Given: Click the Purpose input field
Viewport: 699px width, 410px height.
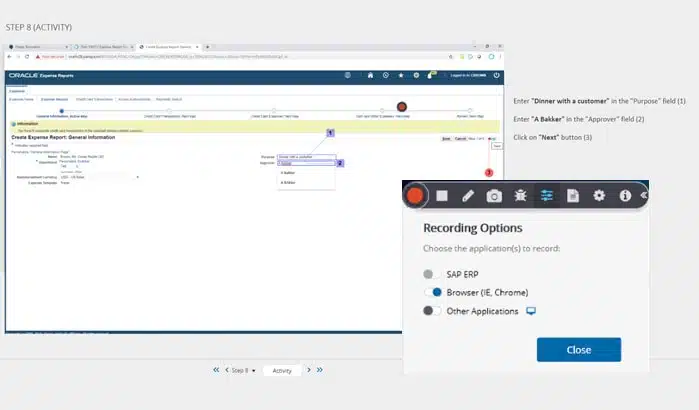Looking at the screenshot, I should tap(306, 157).
